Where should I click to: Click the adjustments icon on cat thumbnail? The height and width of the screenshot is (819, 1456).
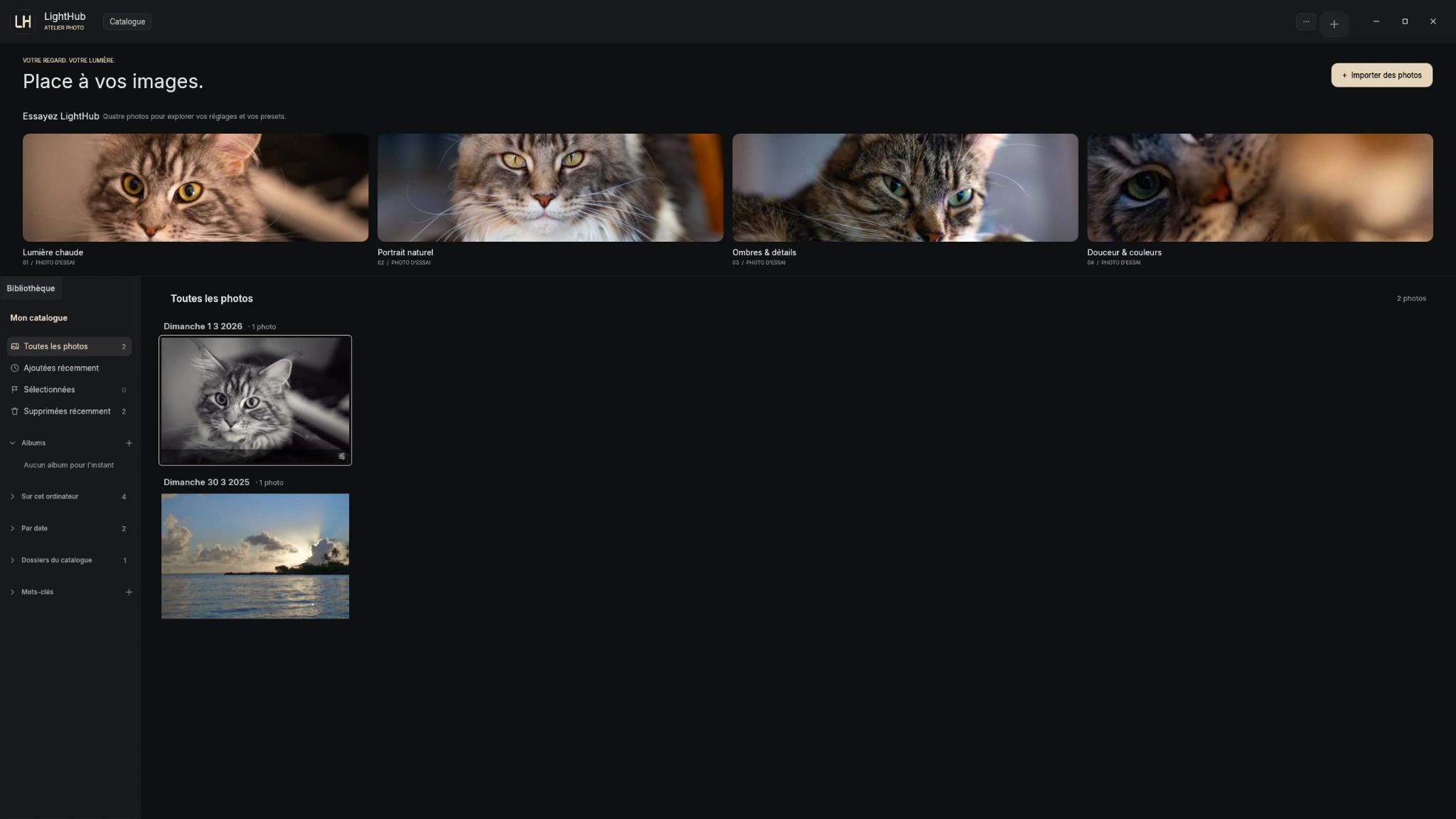click(x=341, y=456)
